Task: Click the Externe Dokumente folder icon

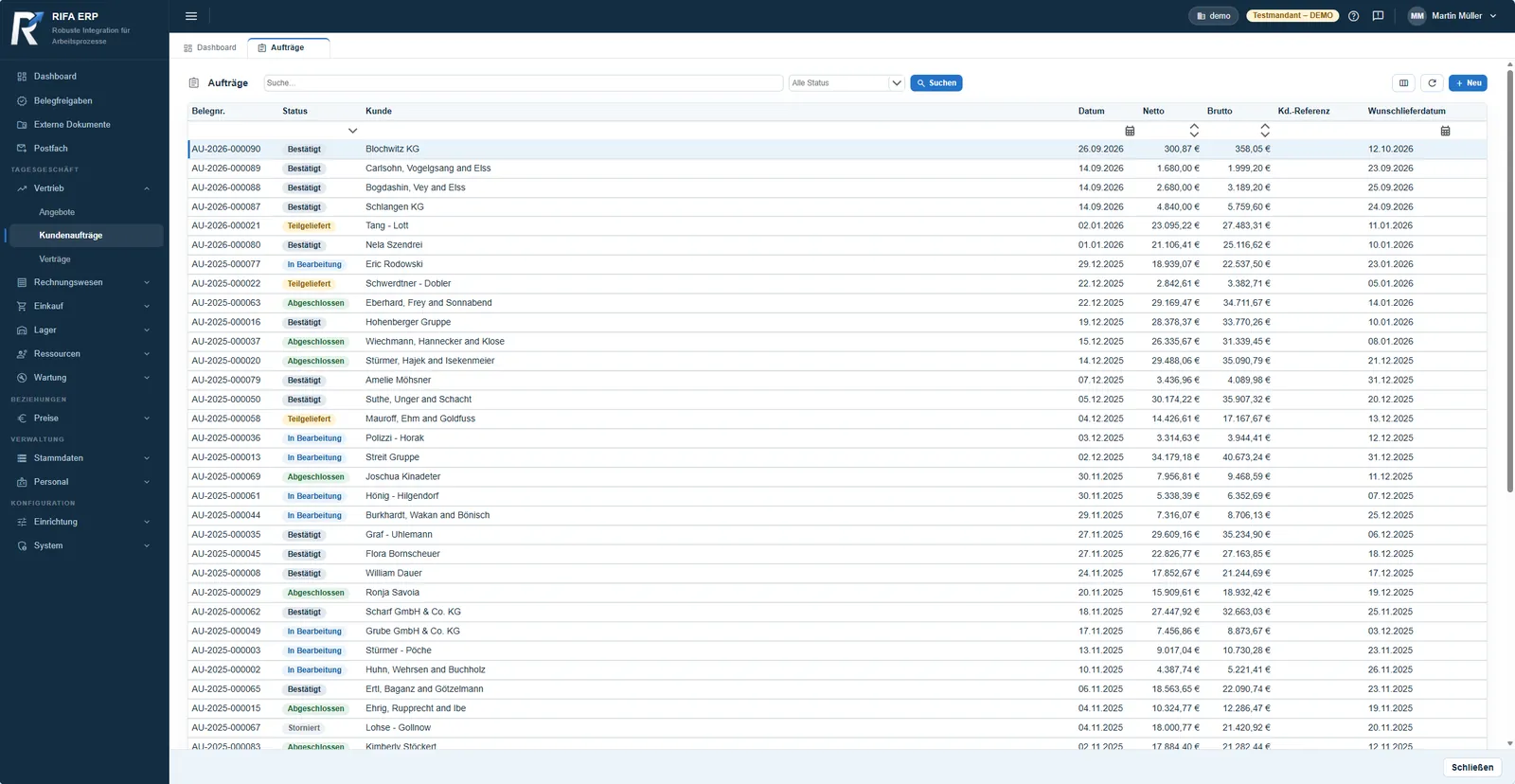Action: coord(22,125)
